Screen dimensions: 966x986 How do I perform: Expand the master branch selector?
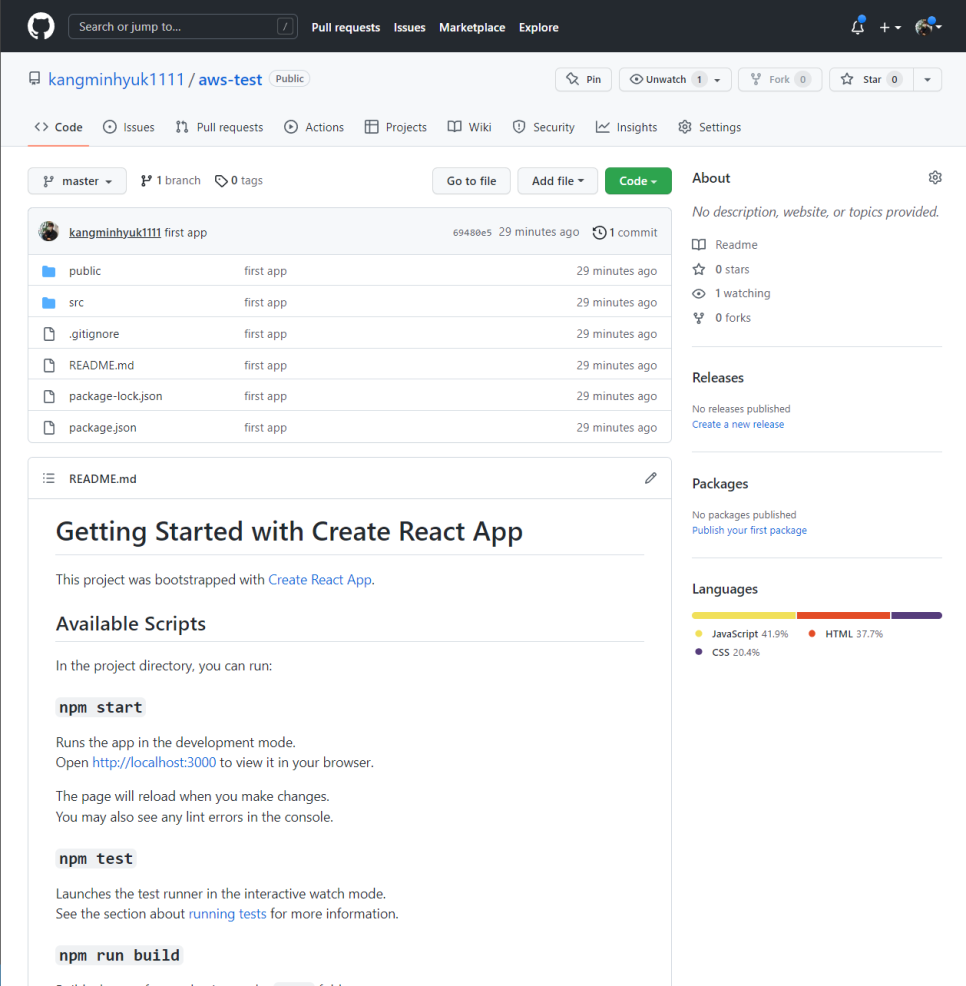point(77,181)
